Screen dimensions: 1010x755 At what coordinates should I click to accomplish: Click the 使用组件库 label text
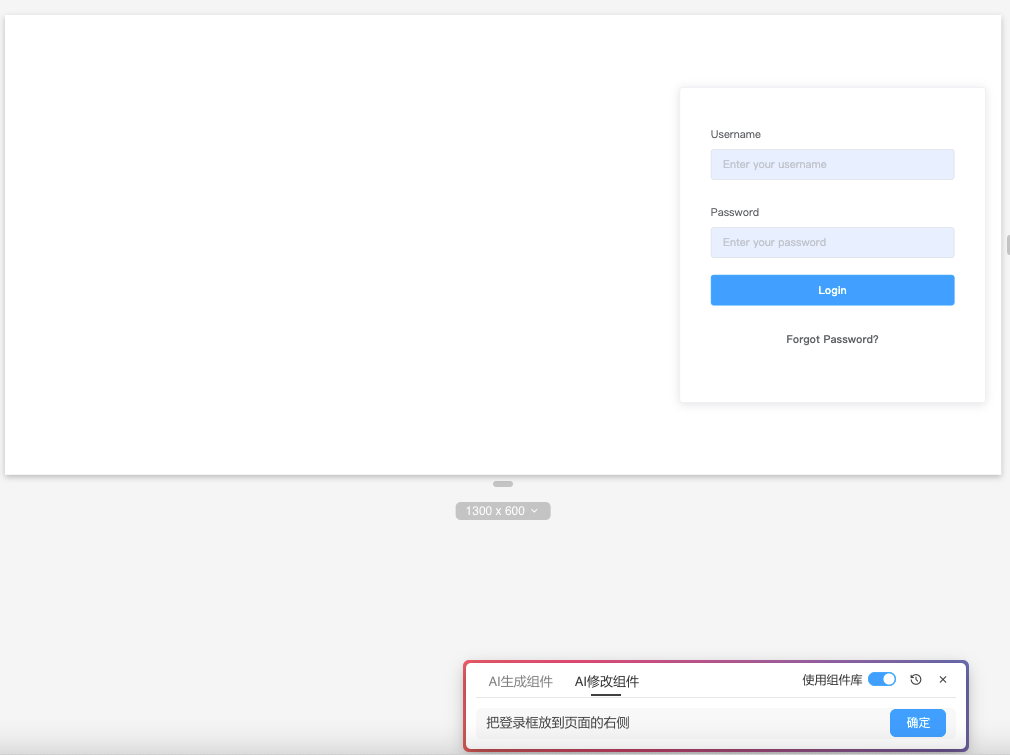click(x=832, y=680)
